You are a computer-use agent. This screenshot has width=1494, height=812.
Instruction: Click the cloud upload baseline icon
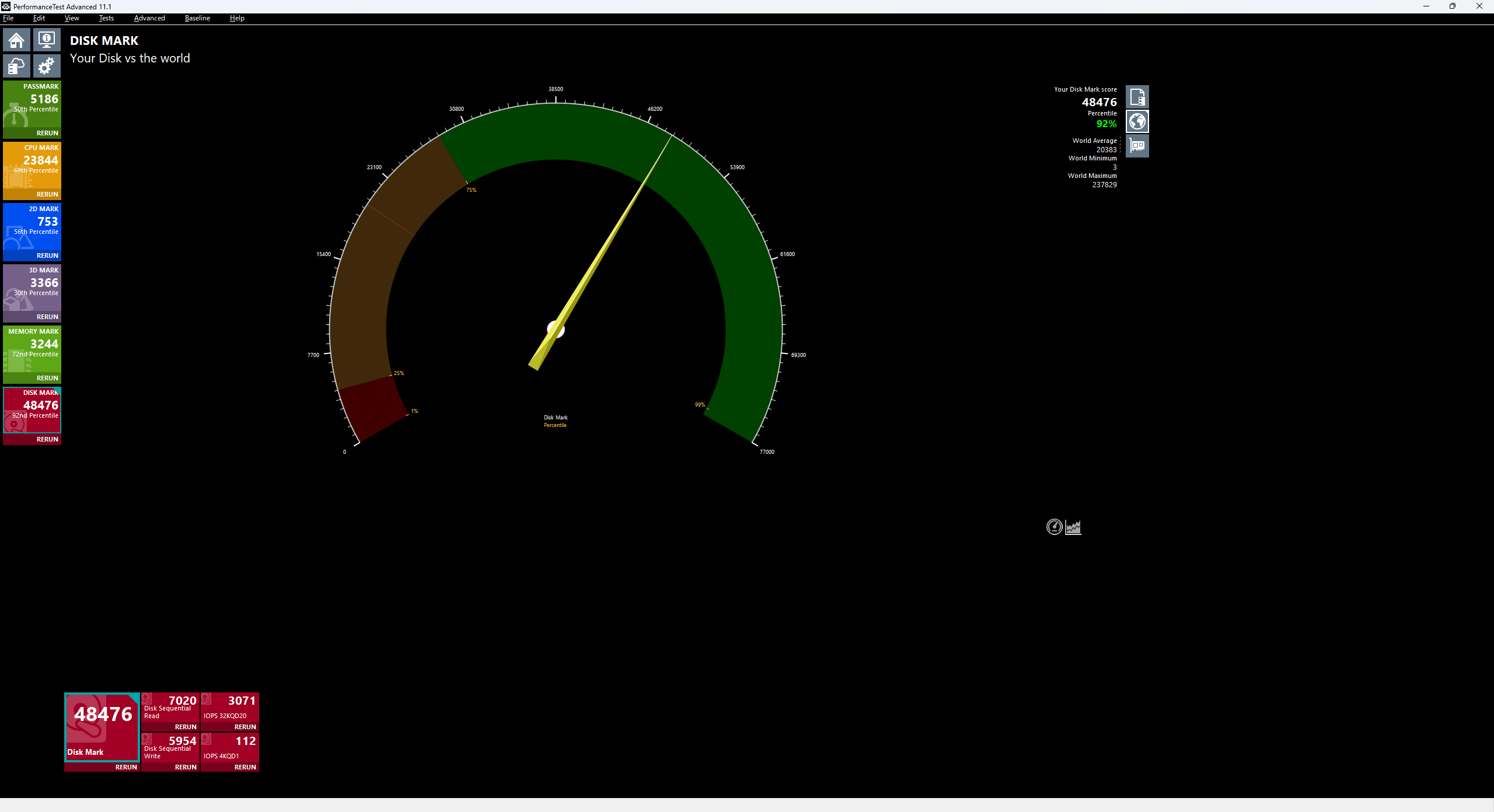tap(16, 66)
